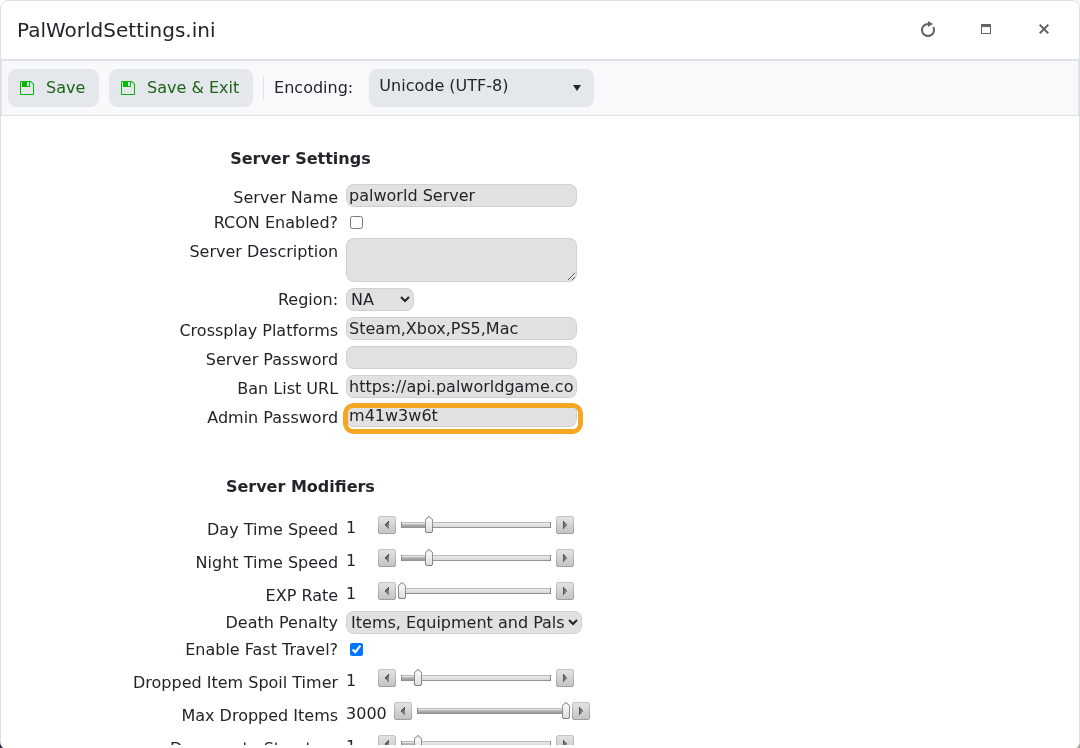This screenshot has height=748, width=1080.
Task: Enable the RCON Enabled checkbox
Action: (356, 222)
